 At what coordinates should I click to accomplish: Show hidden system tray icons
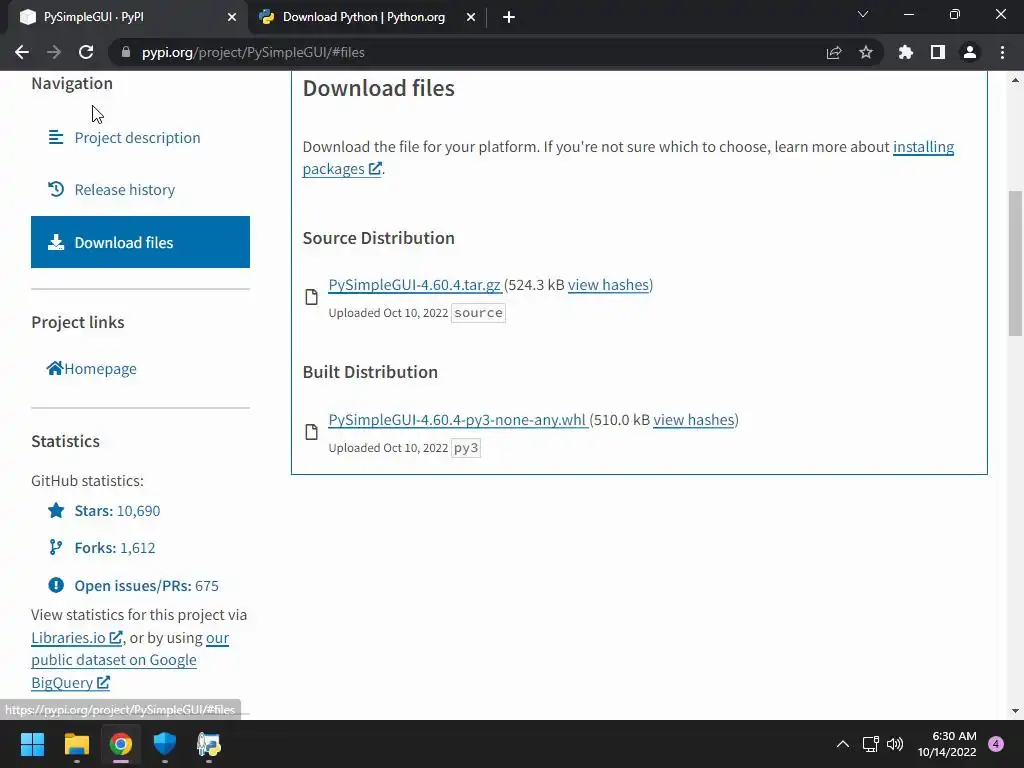click(x=842, y=744)
